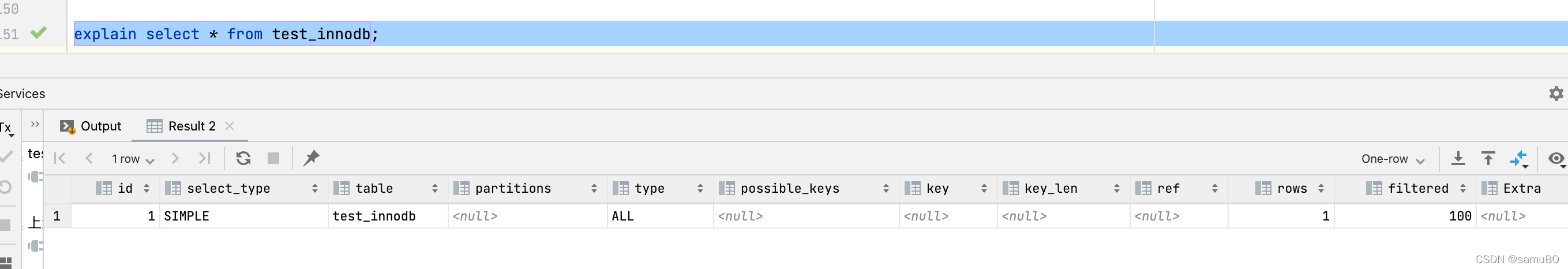Switch to the Output tab

[x=91, y=126]
